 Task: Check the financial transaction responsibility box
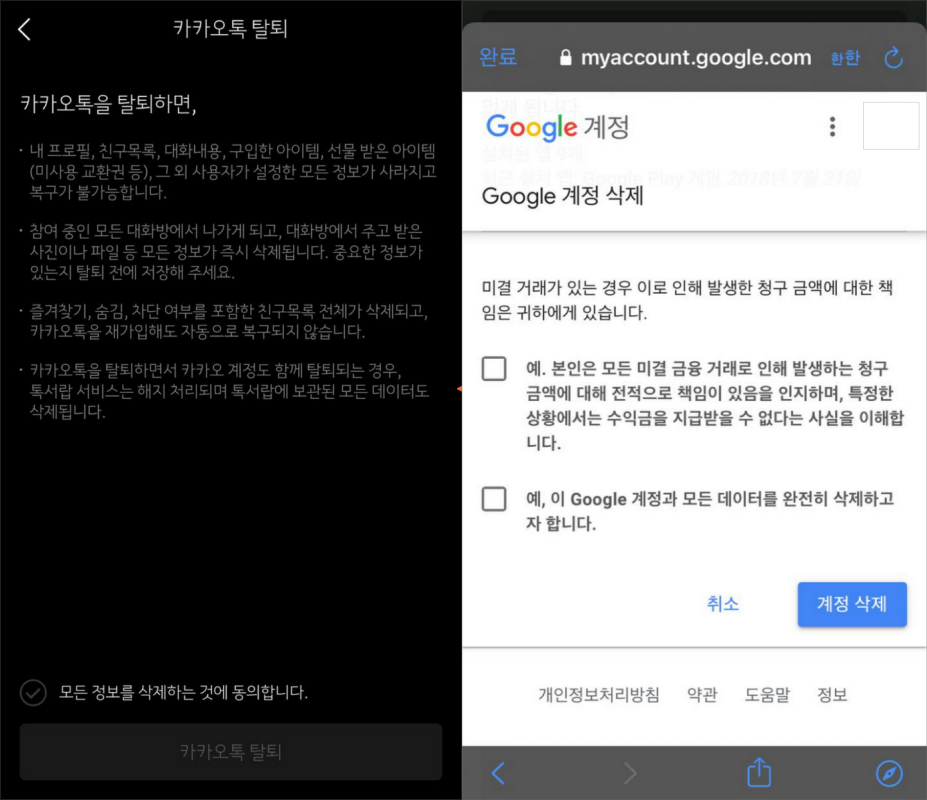pyautogui.click(x=494, y=368)
